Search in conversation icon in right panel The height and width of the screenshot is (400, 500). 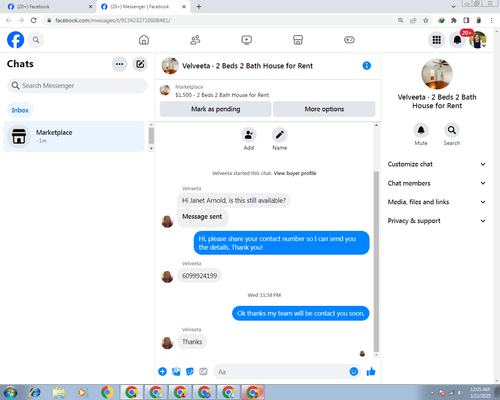pos(452,130)
